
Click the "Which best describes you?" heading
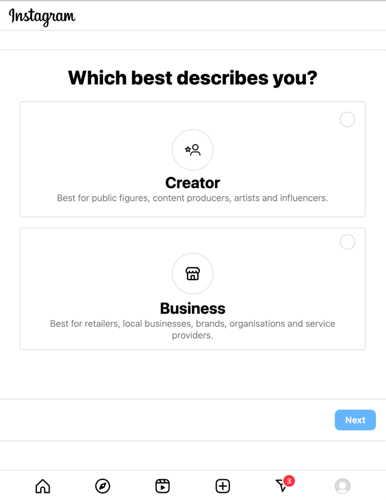[x=193, y=78]
